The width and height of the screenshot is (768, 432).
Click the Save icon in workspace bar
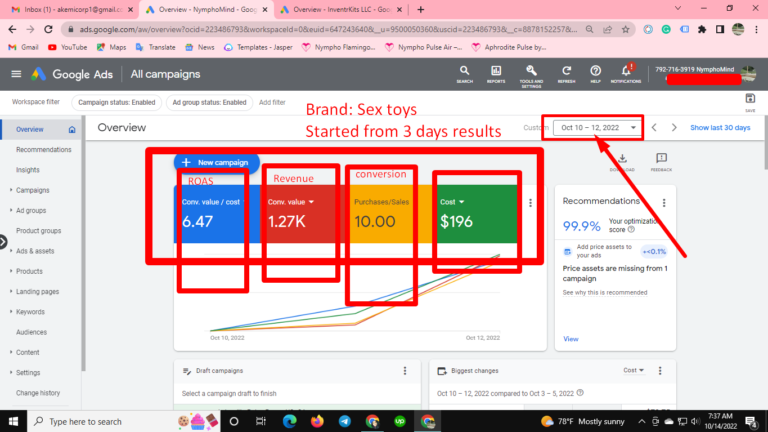pos(750,99)
